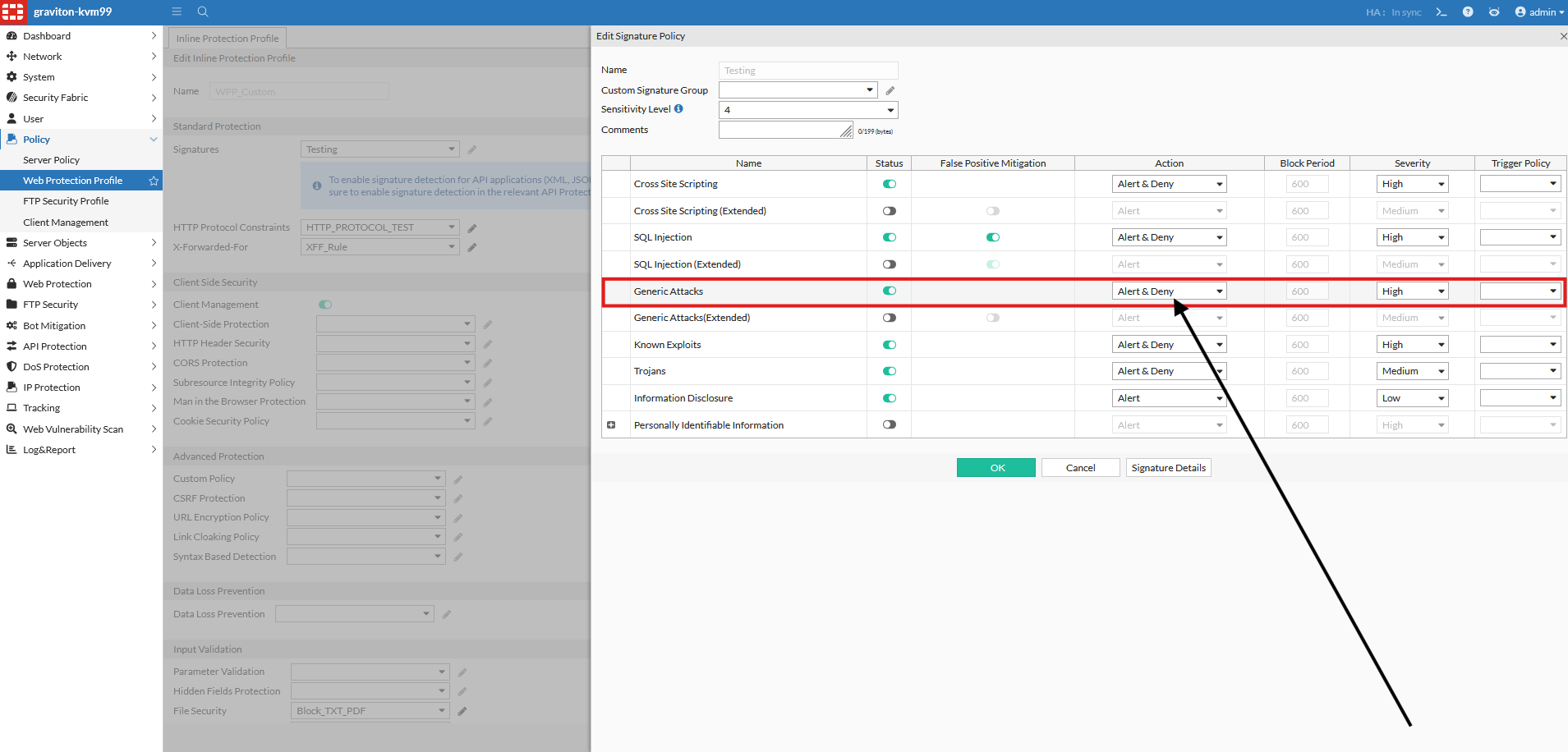Toggle the hamburger menu icon

177,11
